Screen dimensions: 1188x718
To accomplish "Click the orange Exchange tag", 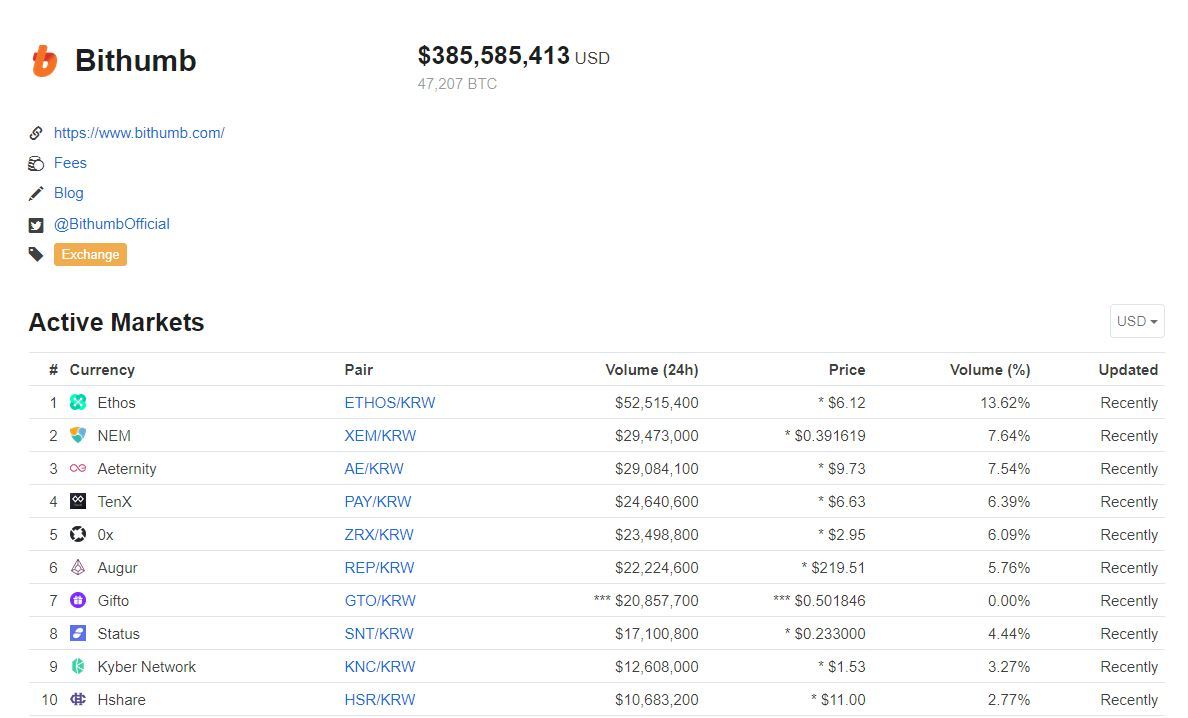I will coord(90,254).
